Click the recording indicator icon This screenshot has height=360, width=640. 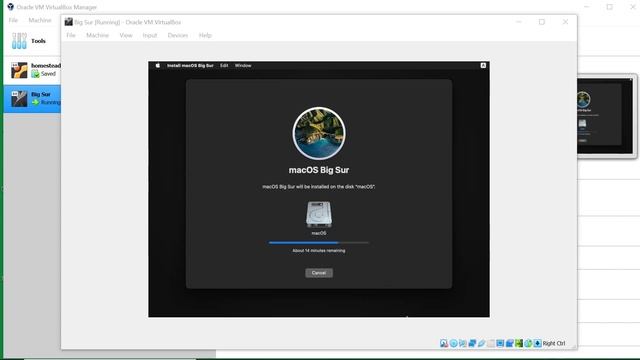click(509, 343)
